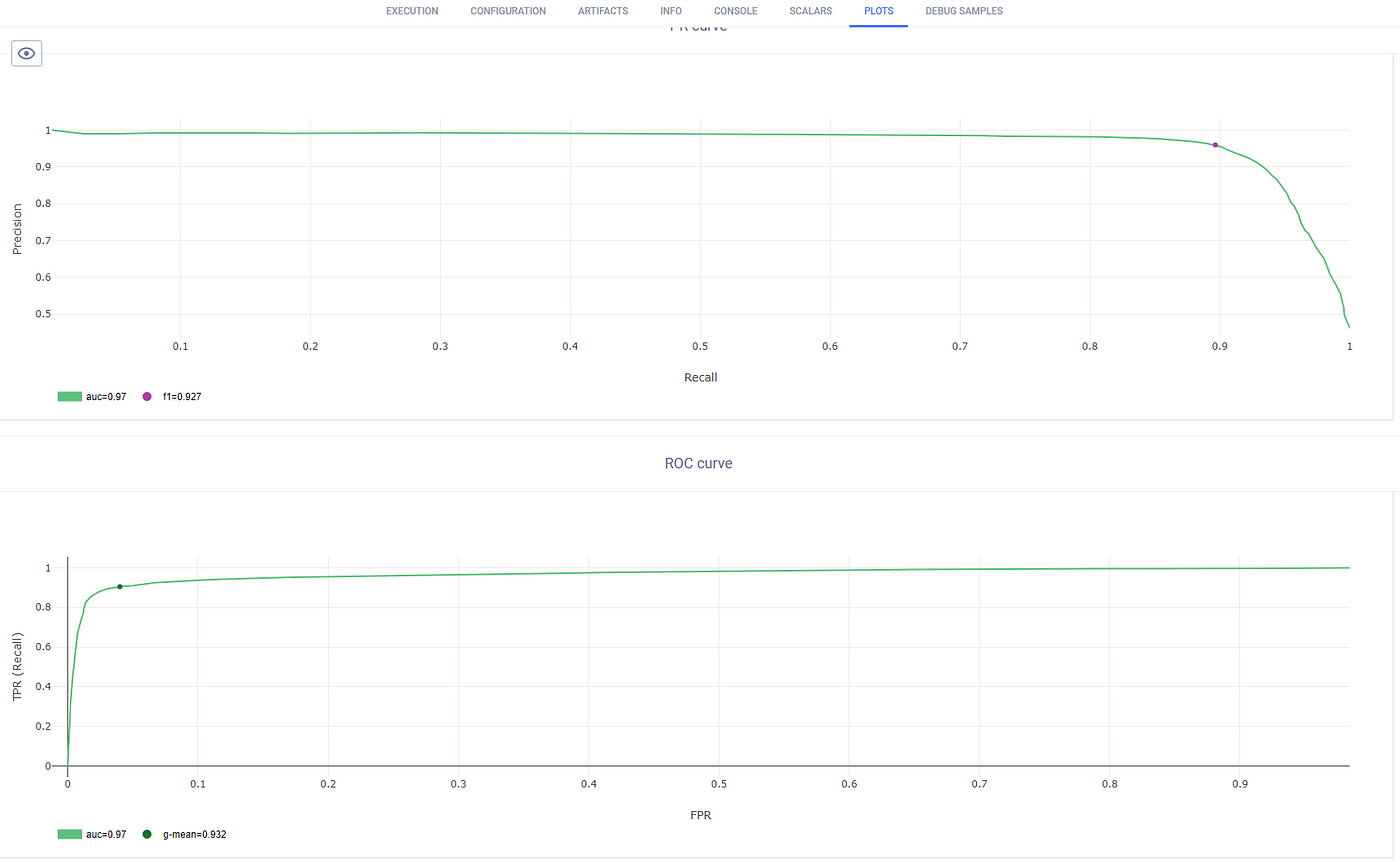Click the ROC curve title
The width and height of the screenshot is (1400, 862).
click(x=698, y=464)
